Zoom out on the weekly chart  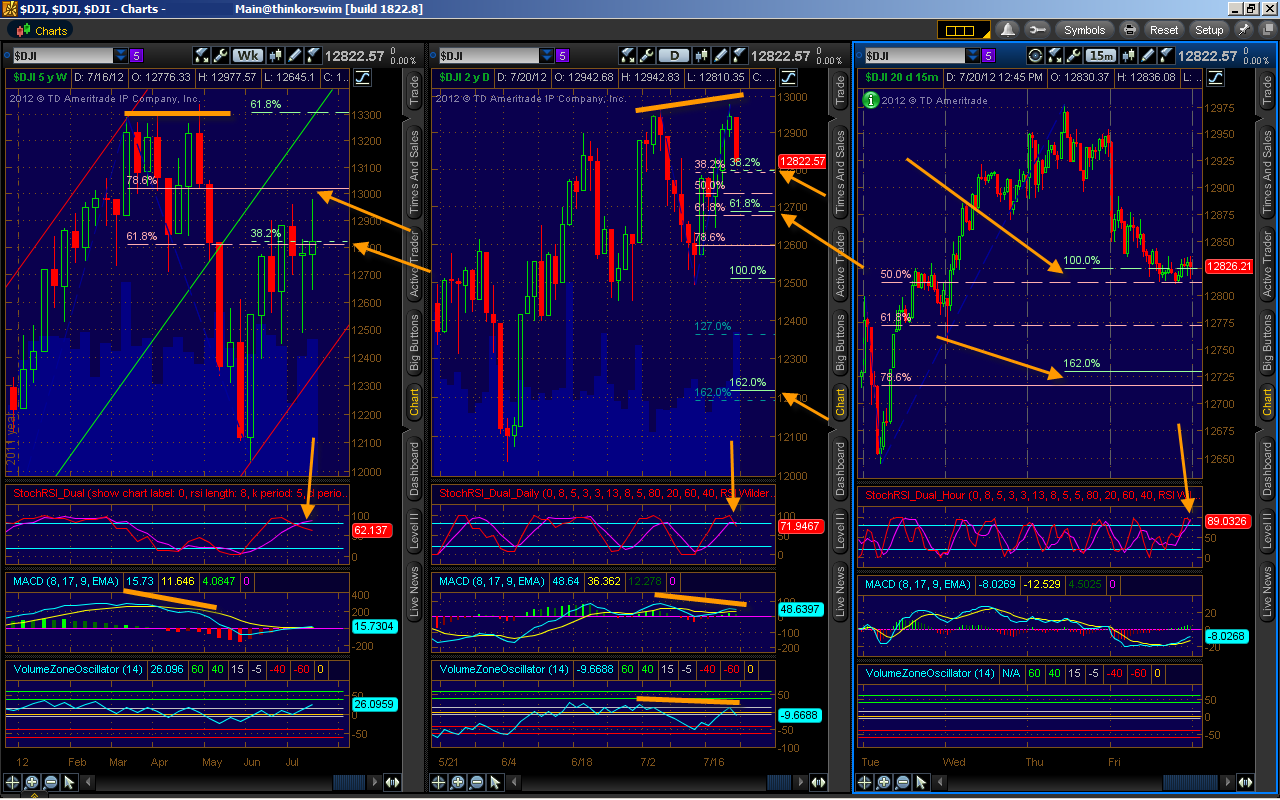click(x=50, y=783)
